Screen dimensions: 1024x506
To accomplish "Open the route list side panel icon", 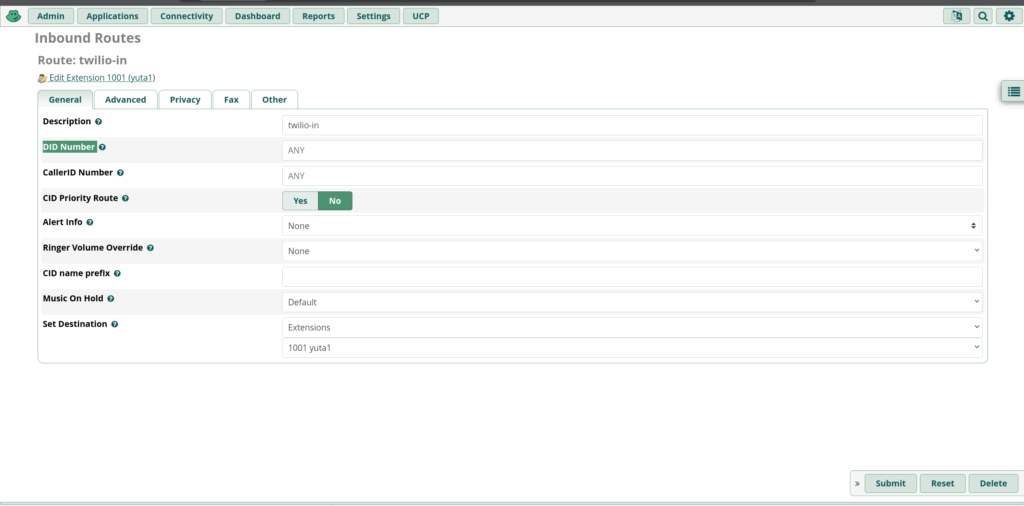I will pyautogui.click(x=1013, y=91).
